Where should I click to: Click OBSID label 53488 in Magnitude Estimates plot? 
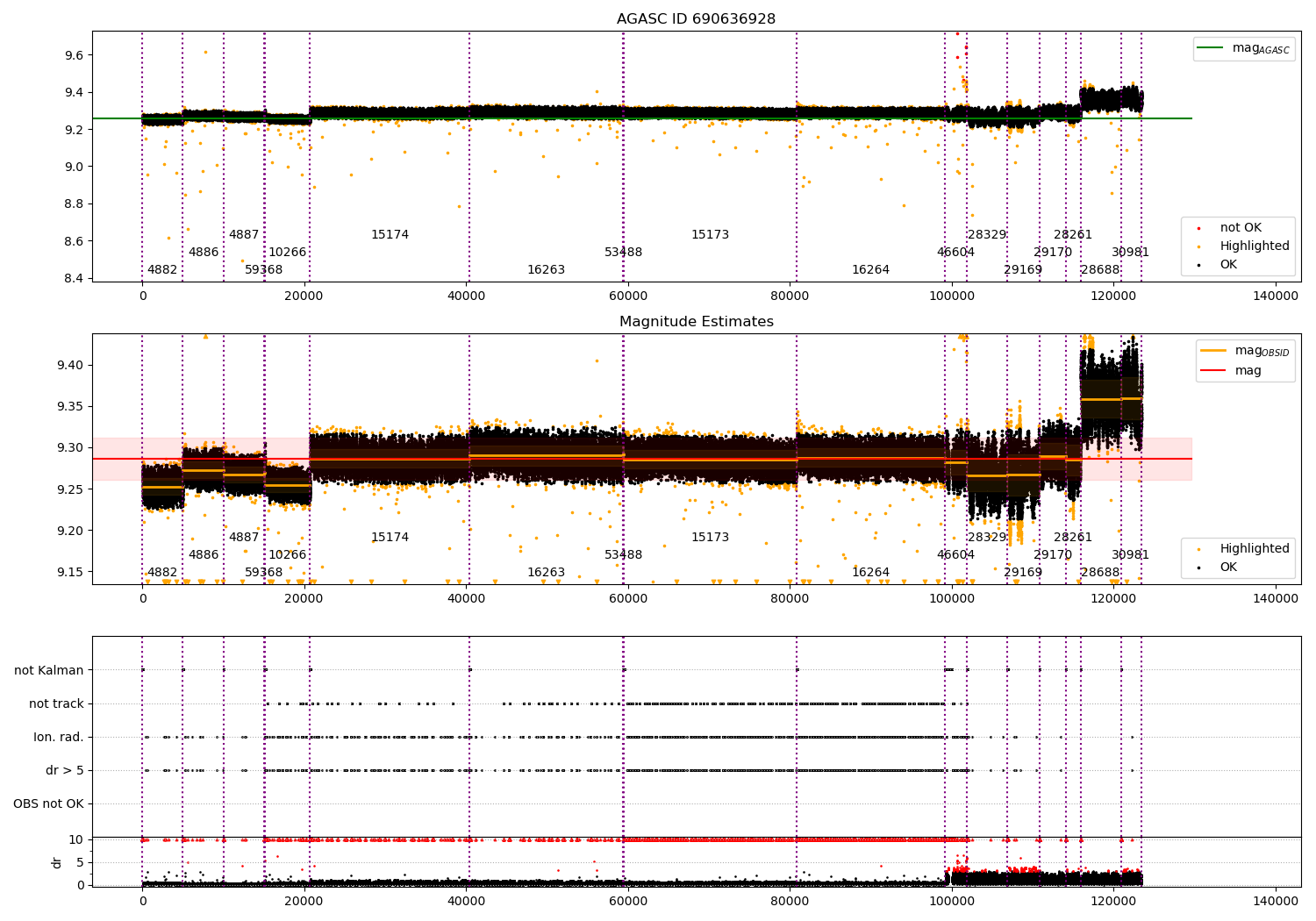[x=623, y=554]
